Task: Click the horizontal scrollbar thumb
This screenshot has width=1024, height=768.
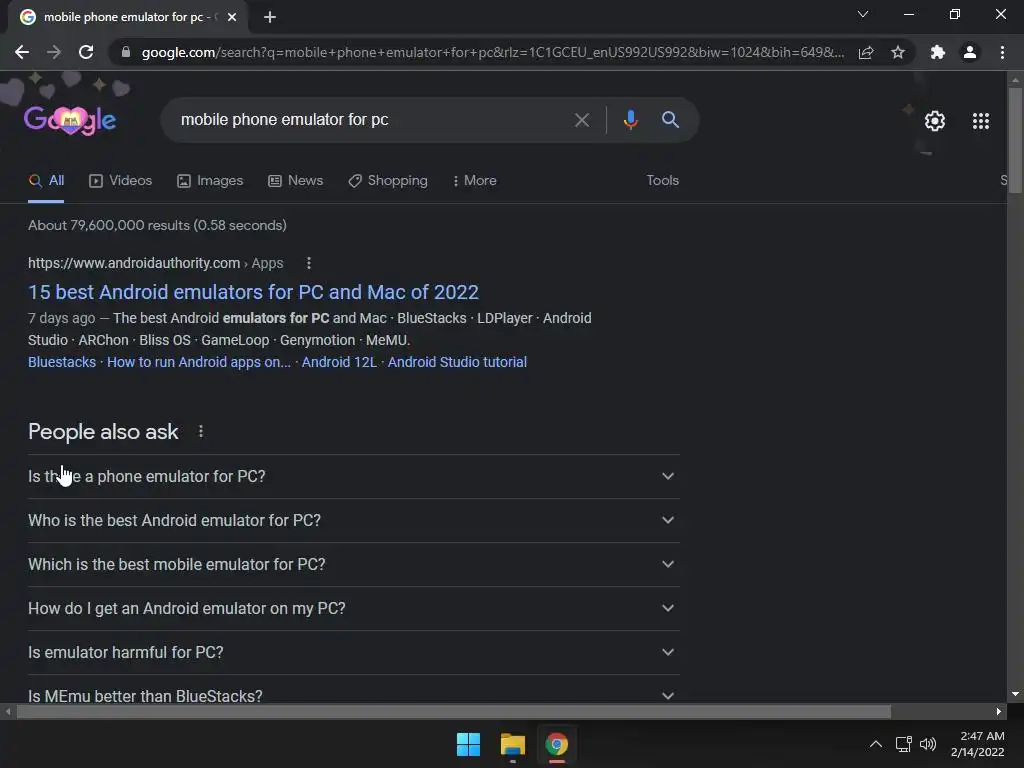Action: click(x=454, y=712)
